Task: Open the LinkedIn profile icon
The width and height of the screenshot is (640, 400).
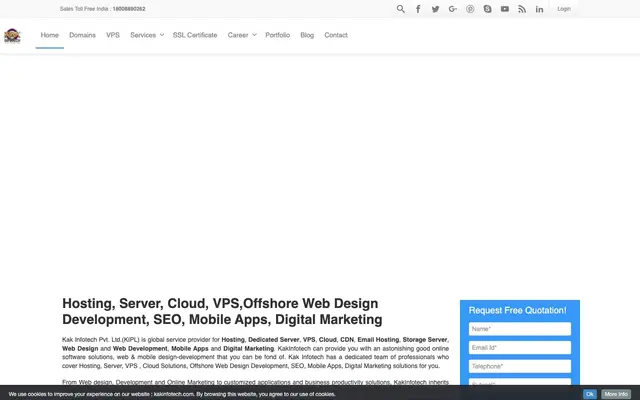Action: 540,9
